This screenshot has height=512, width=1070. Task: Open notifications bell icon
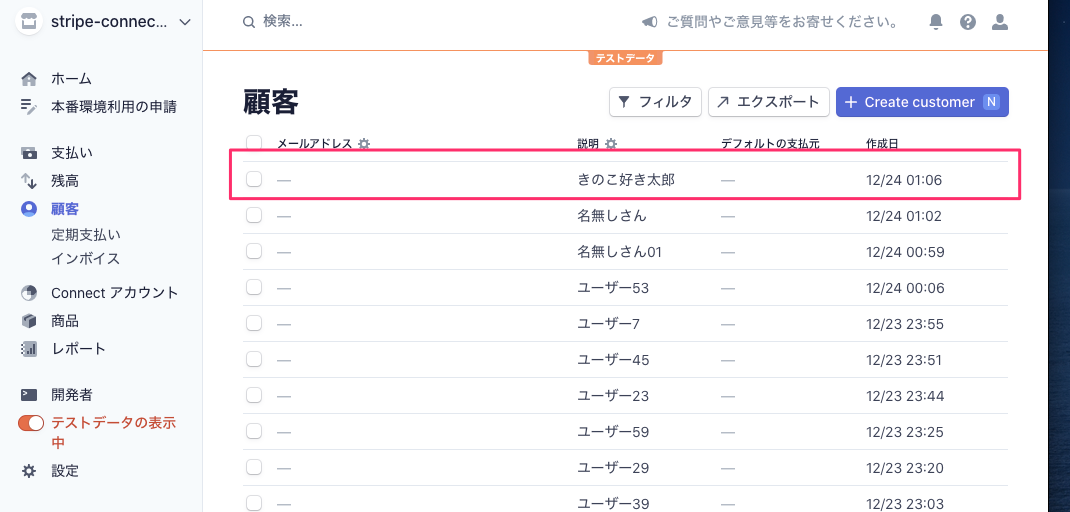coord(936,22)
